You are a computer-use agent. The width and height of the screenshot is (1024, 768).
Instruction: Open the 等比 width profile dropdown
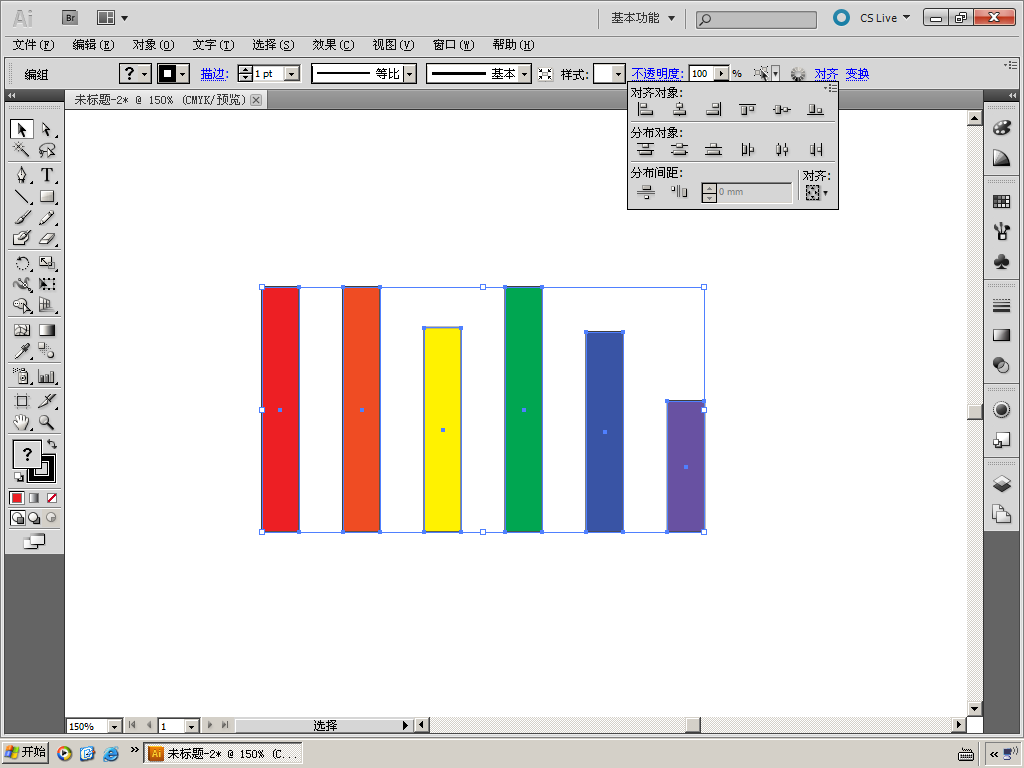pos(409,74)
